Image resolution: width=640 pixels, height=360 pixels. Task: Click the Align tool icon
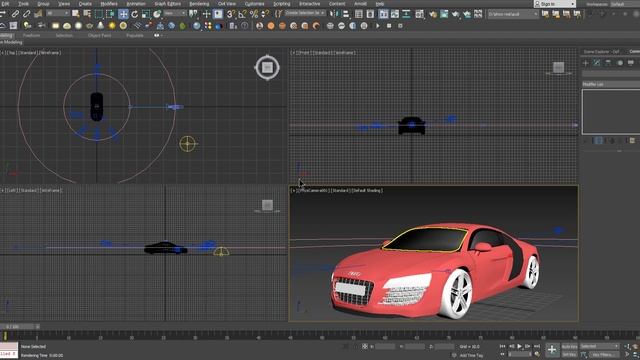346,14
